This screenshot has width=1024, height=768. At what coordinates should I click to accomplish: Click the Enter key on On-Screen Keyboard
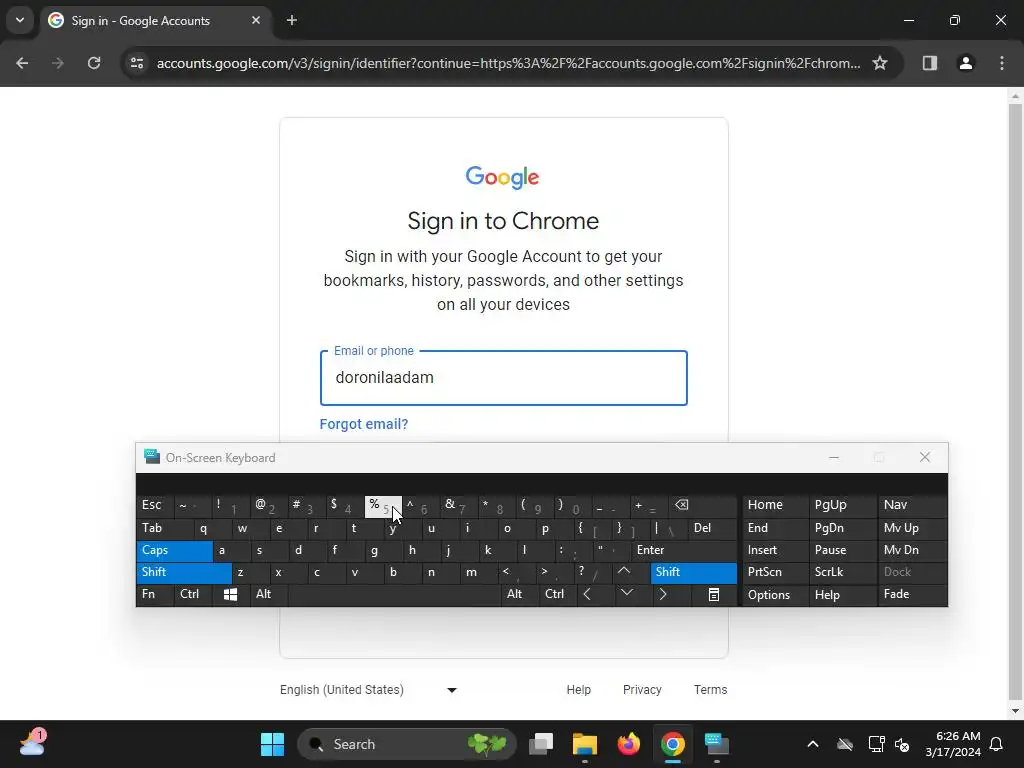(x=684, y=551)
